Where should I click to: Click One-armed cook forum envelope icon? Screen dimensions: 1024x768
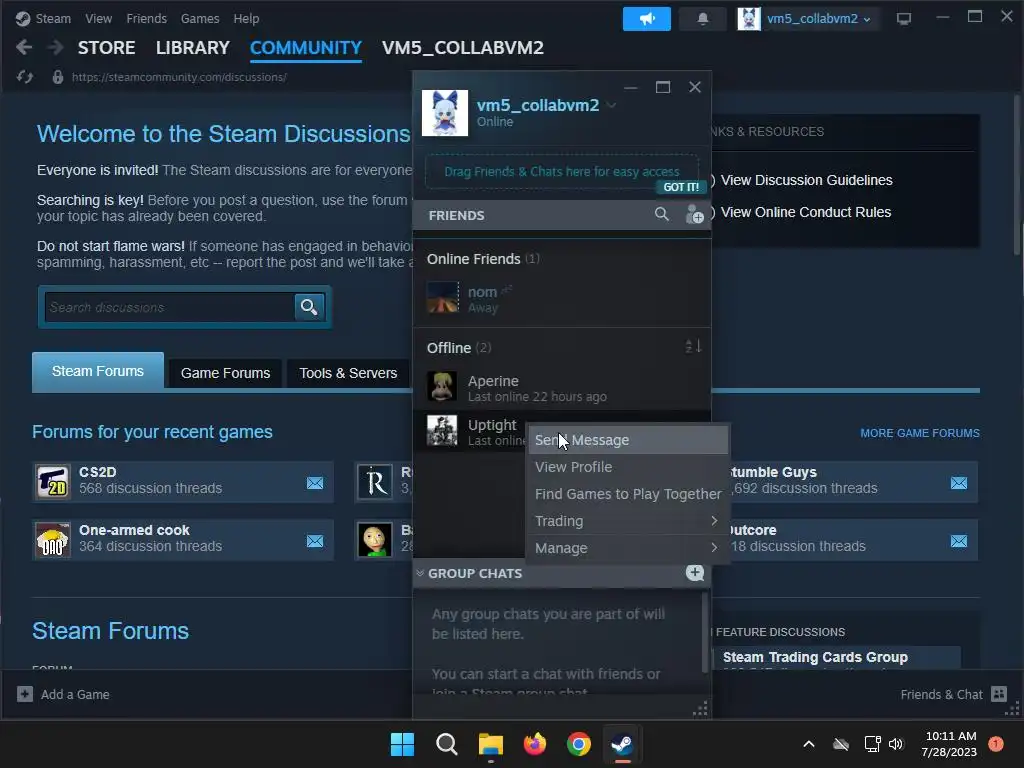(315, 541)
